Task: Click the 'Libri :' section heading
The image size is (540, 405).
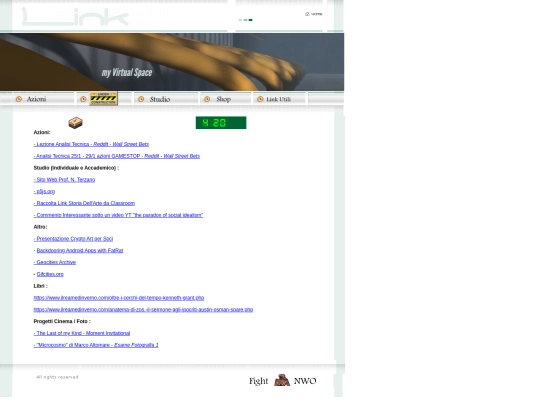Action: point(40,286)
